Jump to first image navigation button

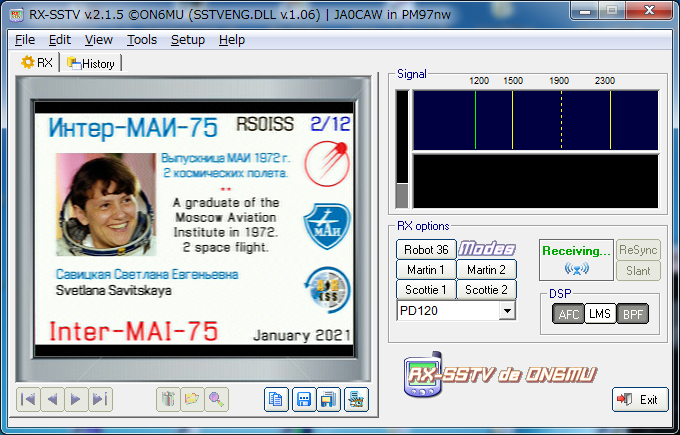(x=29, y=399)
